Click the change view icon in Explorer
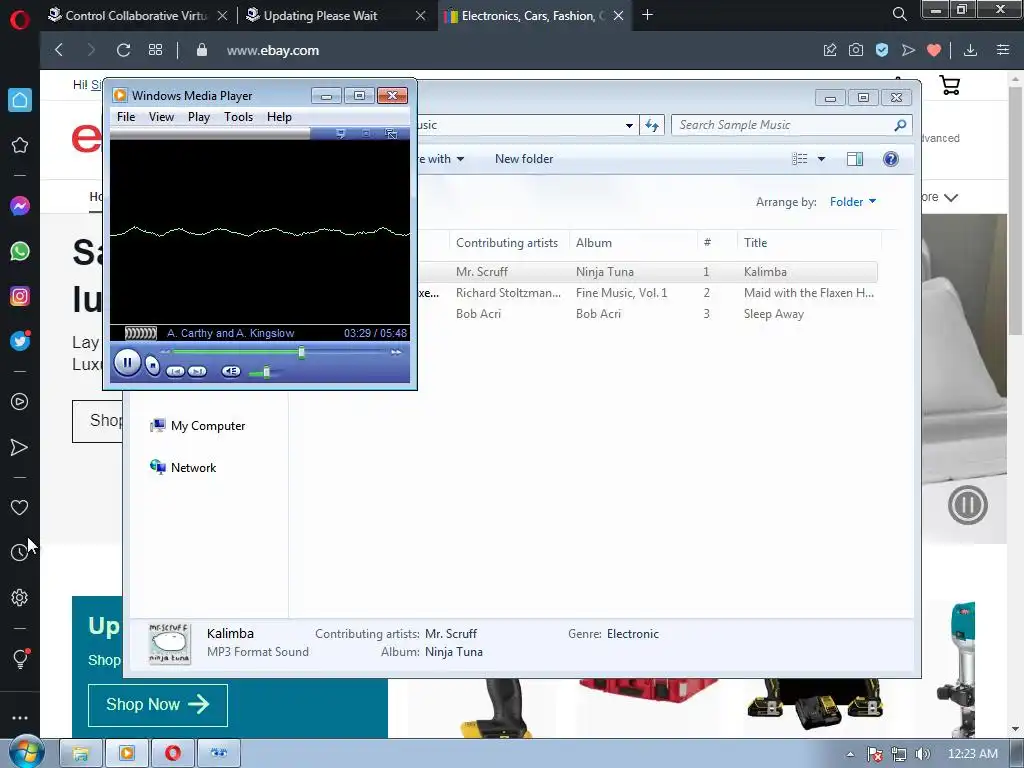The width and height of the screenshot is (1024, 768). point(800,159)
